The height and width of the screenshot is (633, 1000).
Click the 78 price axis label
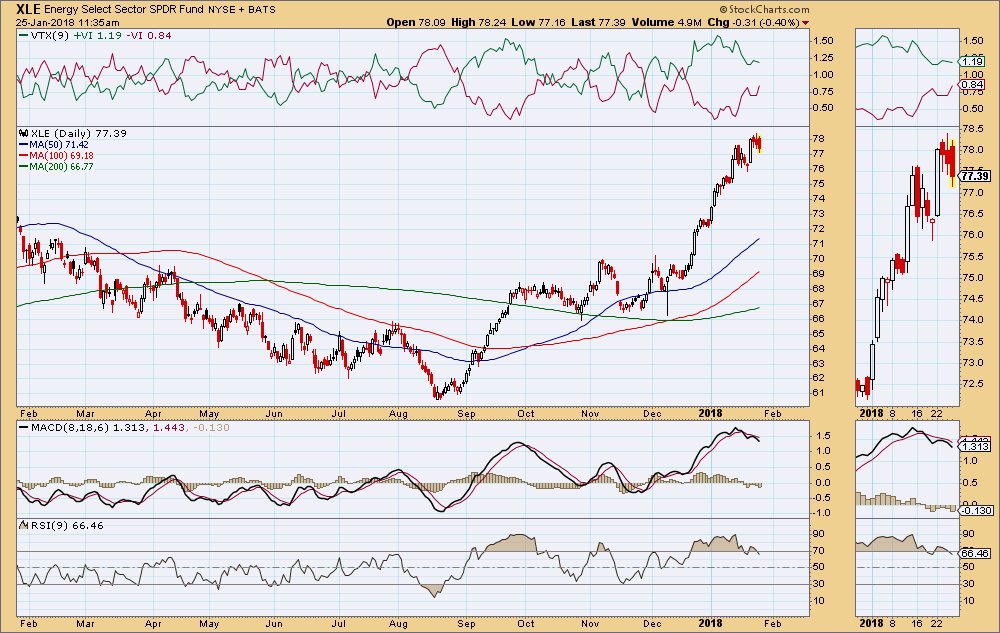click(820, 139)
